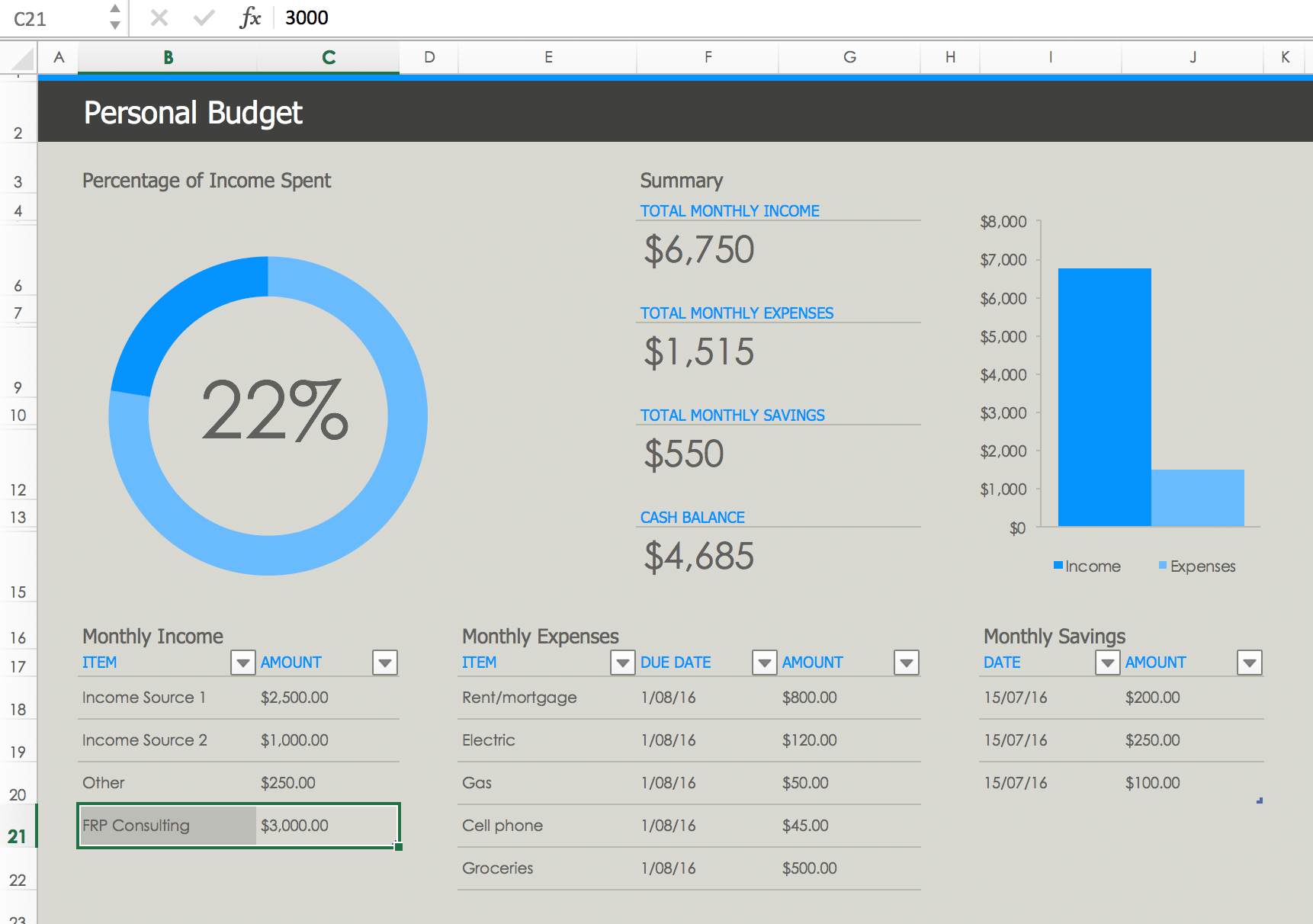1313x924 pixels.
Task: Click the Percentage of Income Spent heading
Action: [207, 181]
